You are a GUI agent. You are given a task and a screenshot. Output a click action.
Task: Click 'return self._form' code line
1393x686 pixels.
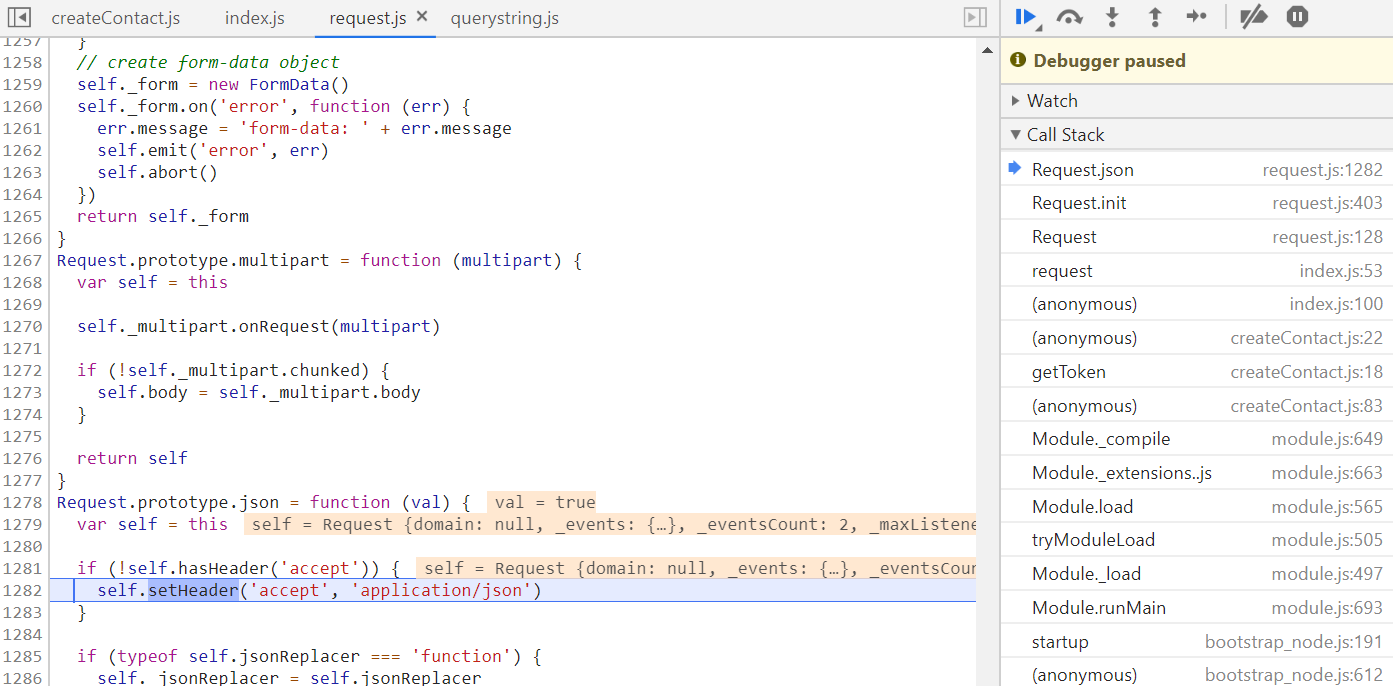click(x=163, y=216)
